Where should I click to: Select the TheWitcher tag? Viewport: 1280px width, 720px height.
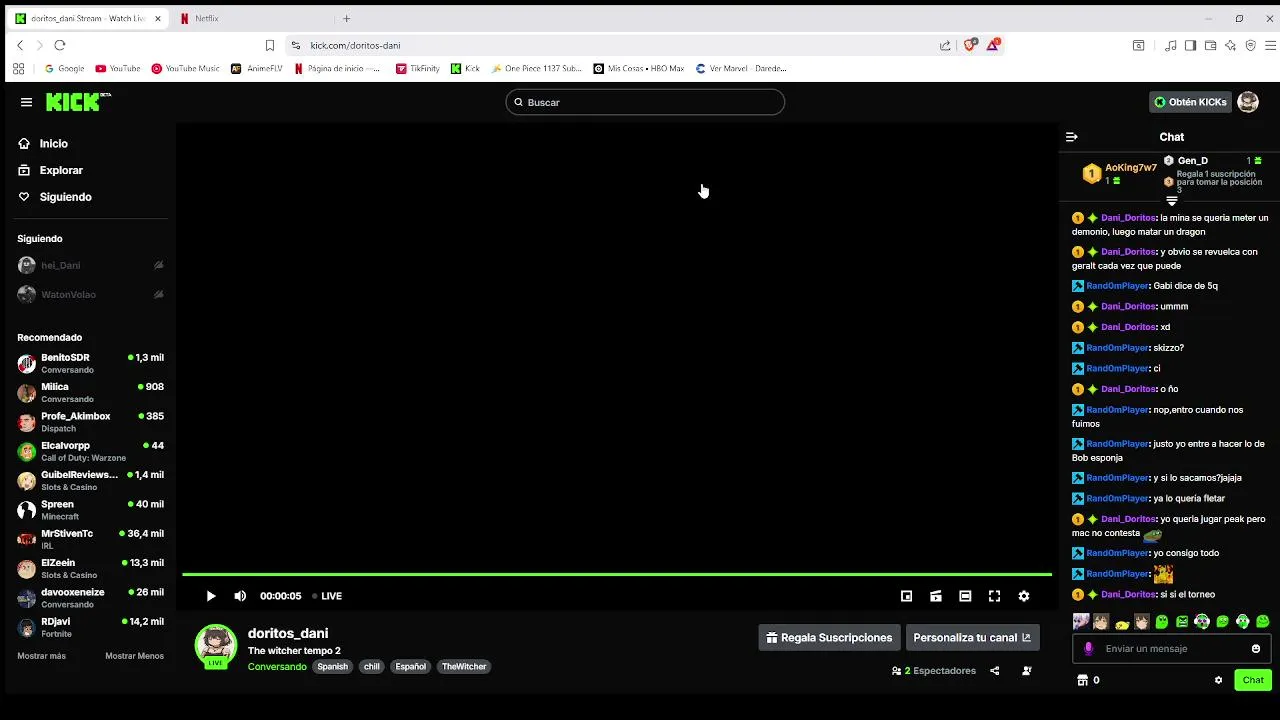pyautogui.click(x=464, y=667)
